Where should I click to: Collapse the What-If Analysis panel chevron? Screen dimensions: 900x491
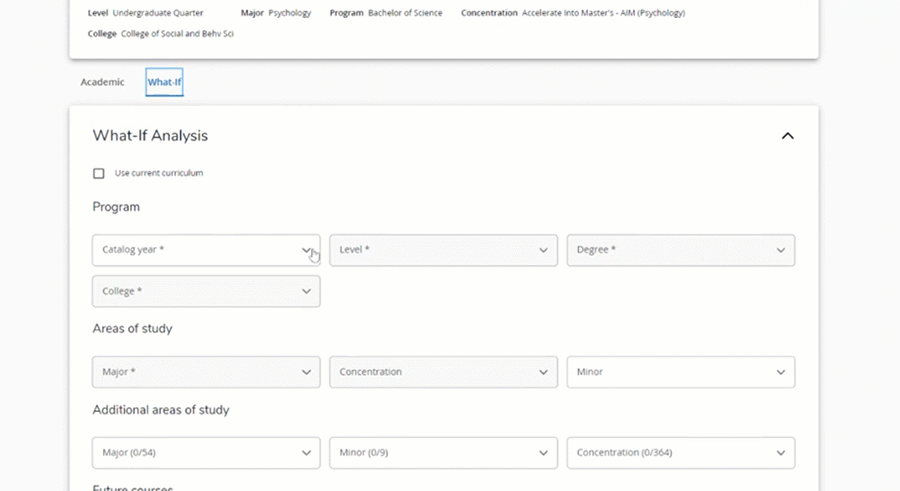point(787,136)
